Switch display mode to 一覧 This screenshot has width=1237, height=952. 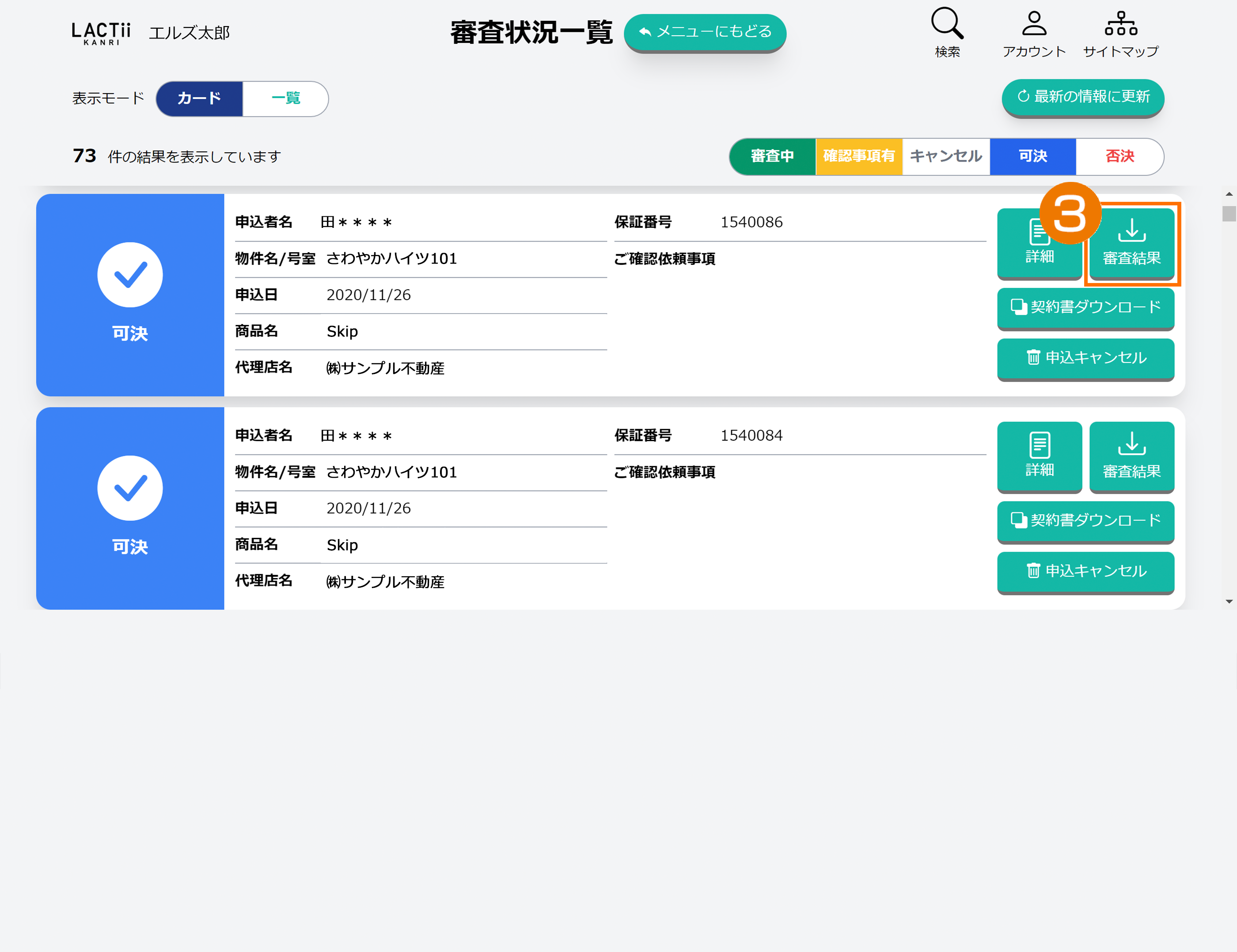tap(285, 98)
